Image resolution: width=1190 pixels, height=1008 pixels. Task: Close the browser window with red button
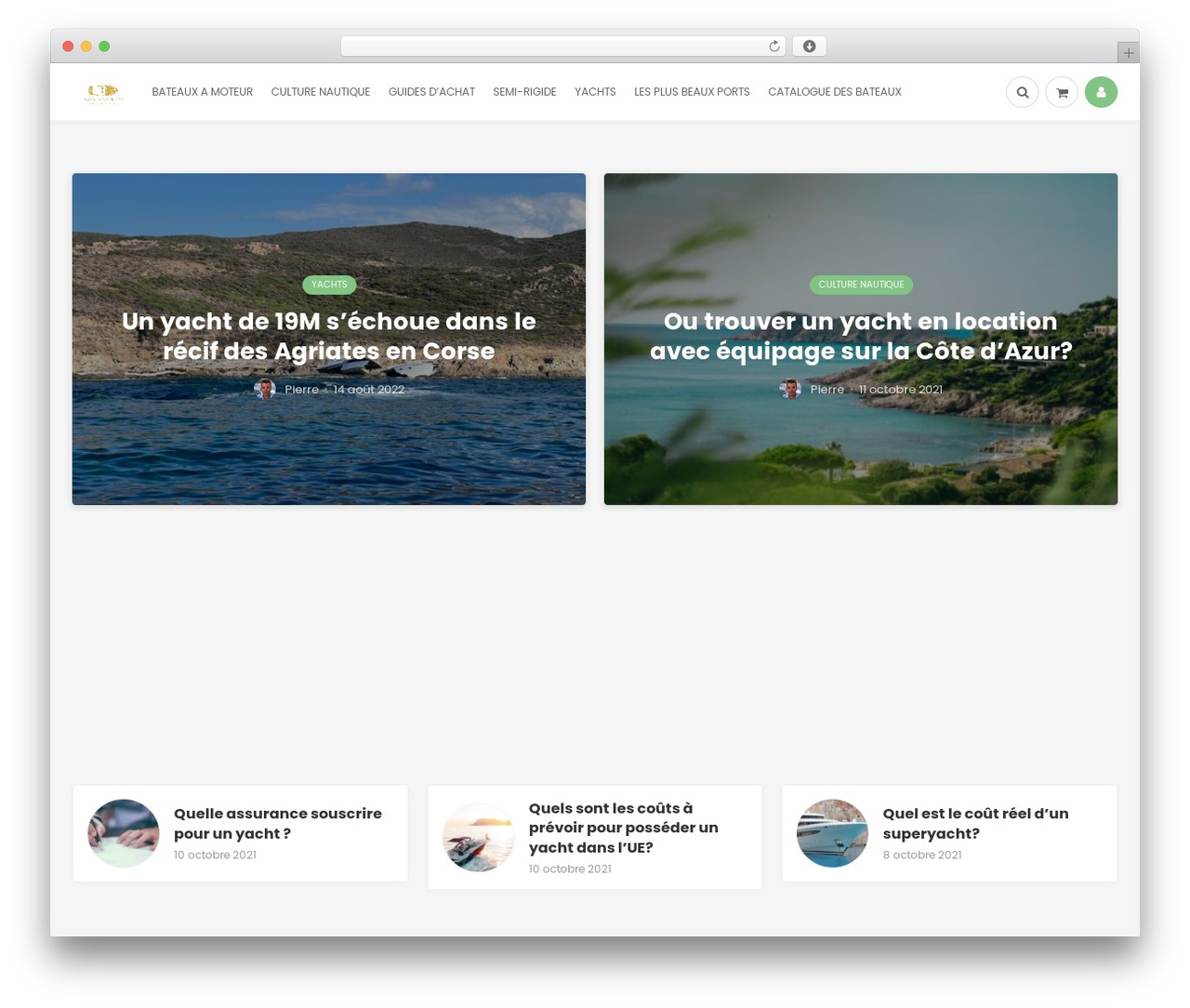pos(68,46)
